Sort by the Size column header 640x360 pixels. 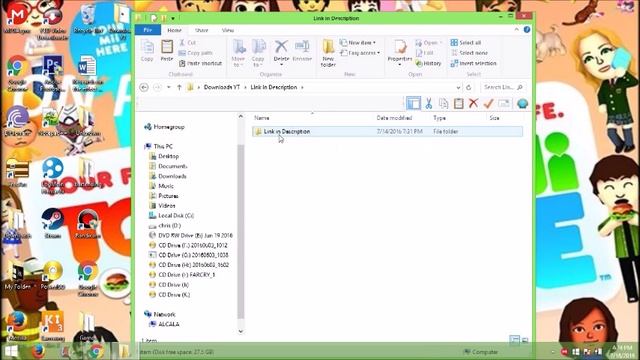tap(494, 118)
